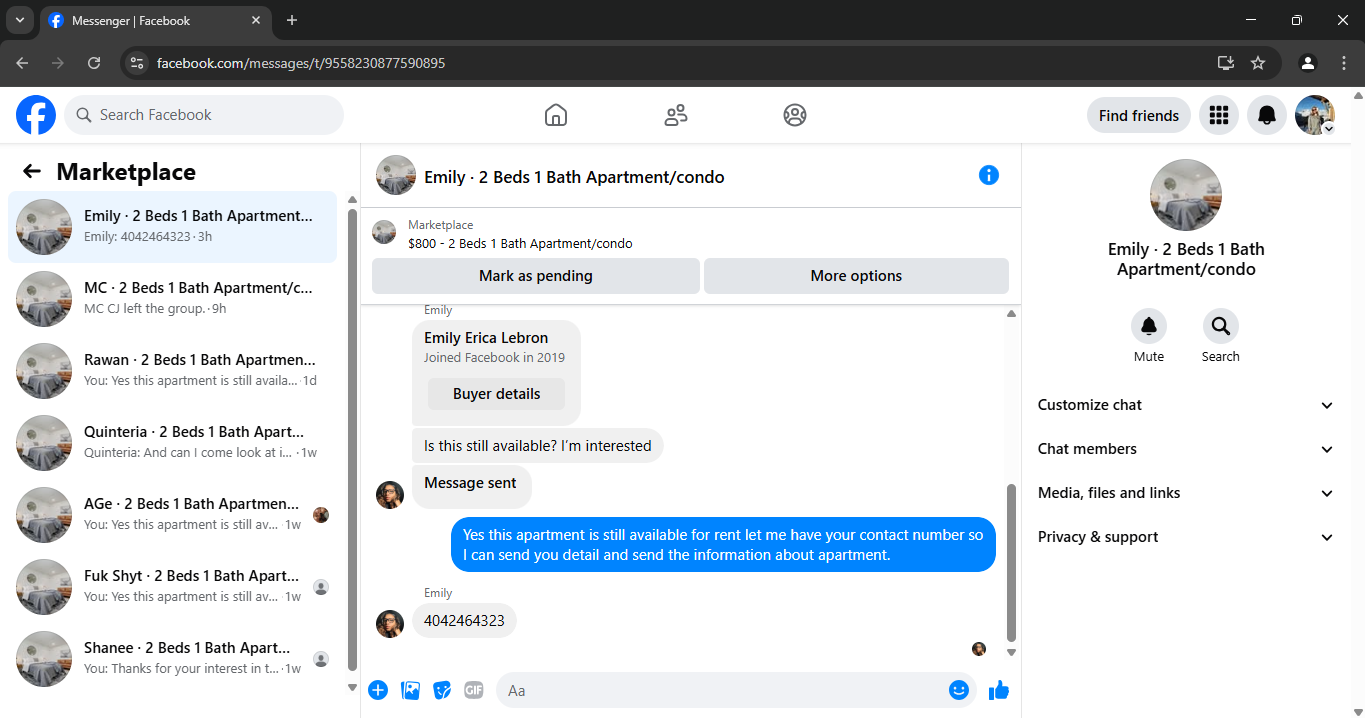Select the MC conversation in list
This screenshot has height=718, width=1365.
[x=172, y=299]
